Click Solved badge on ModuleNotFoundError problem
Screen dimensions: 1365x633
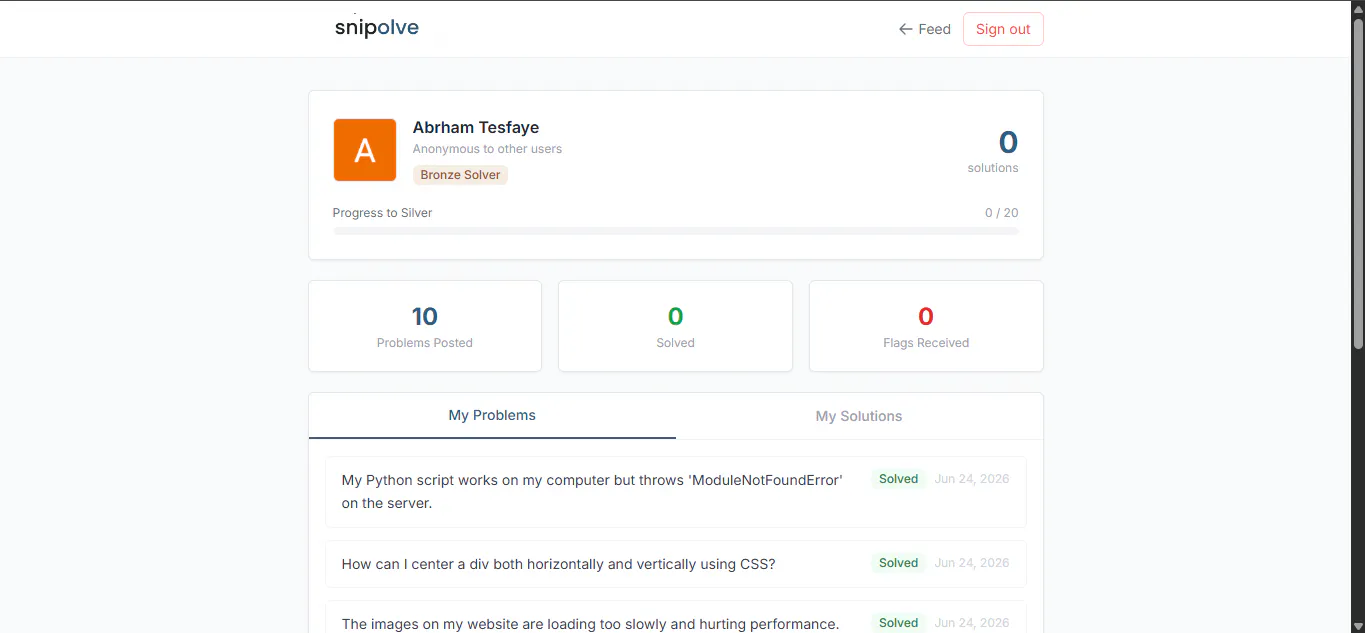[x=898, y=479]
